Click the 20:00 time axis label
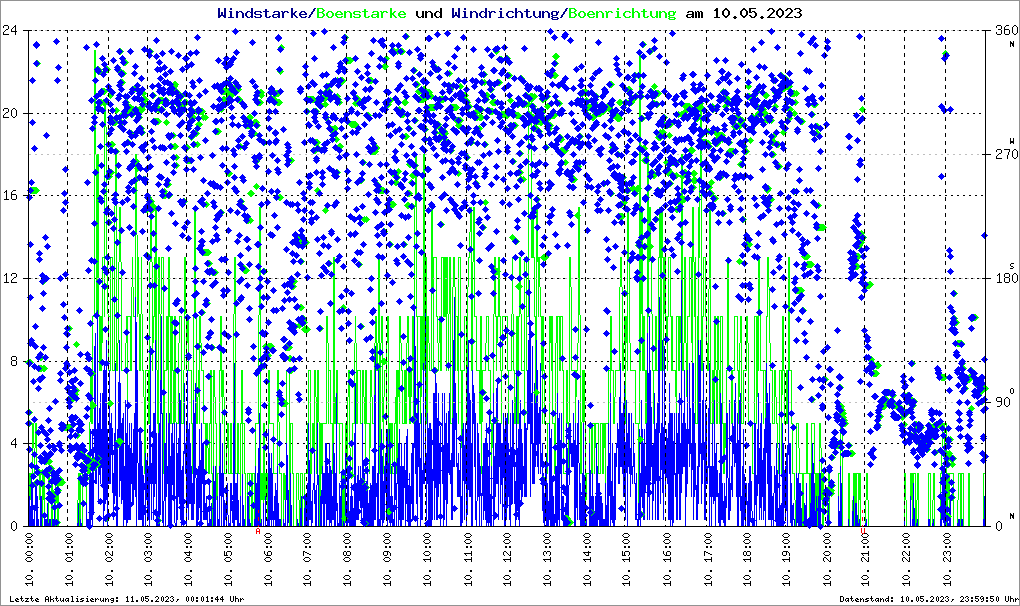The width and height of the screenshot is (1020, 606). click(825, 559)
